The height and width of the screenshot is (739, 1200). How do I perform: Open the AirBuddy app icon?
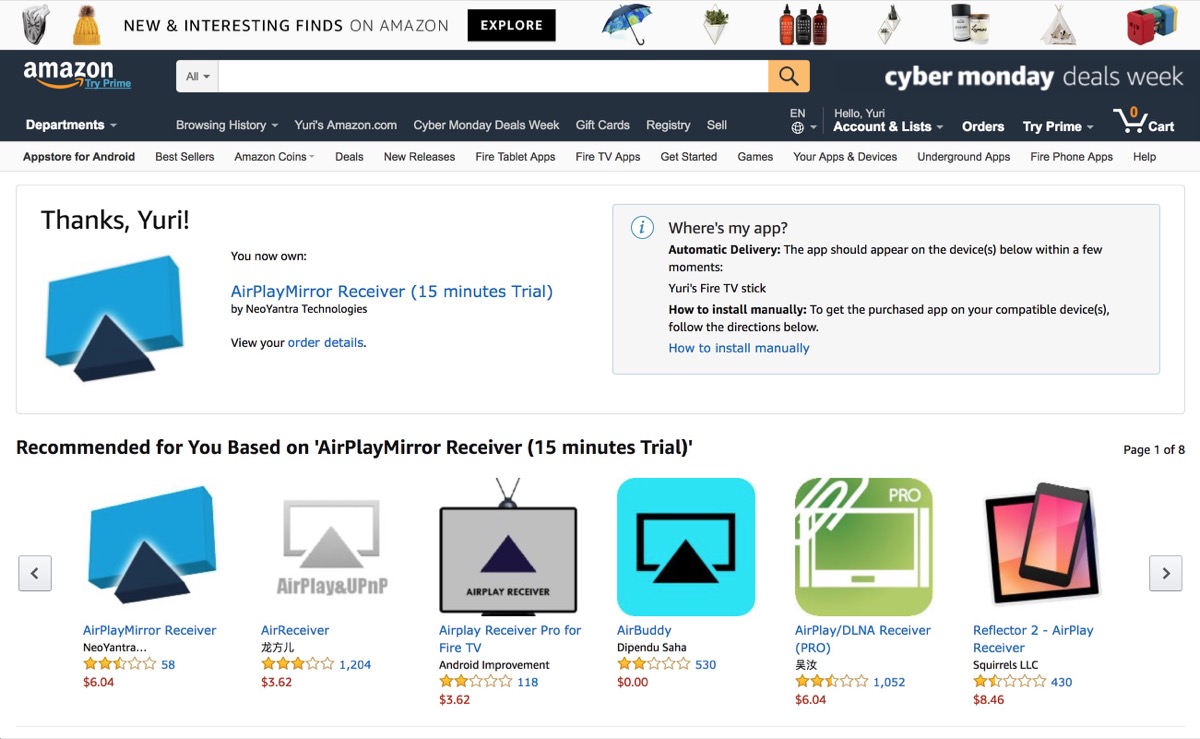685,546
